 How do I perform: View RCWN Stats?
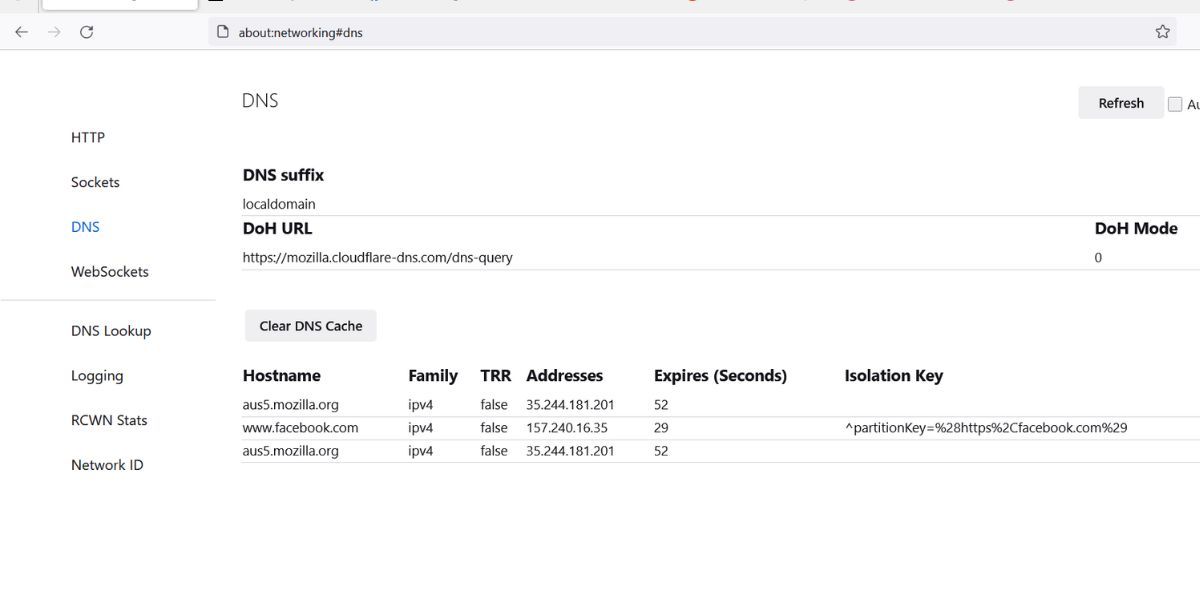click(109, 420)
